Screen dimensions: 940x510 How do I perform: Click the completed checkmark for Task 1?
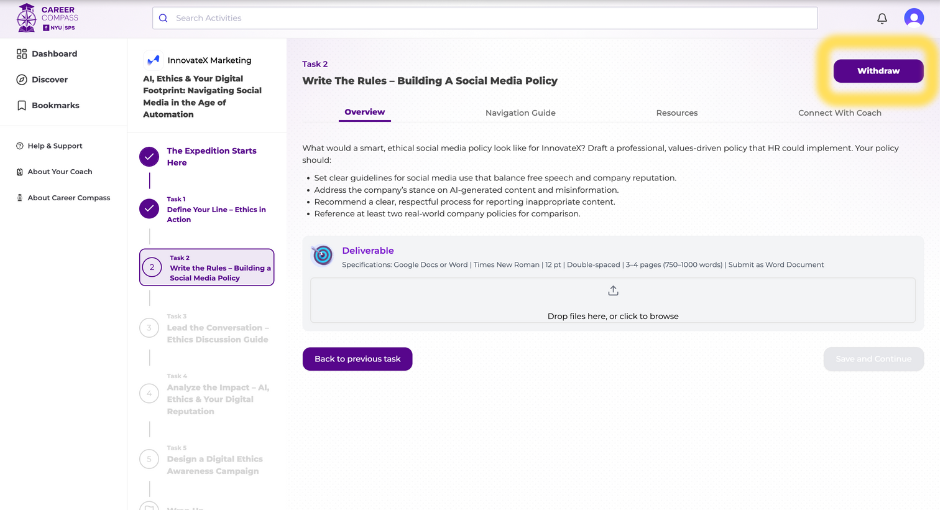coord(149,208)
